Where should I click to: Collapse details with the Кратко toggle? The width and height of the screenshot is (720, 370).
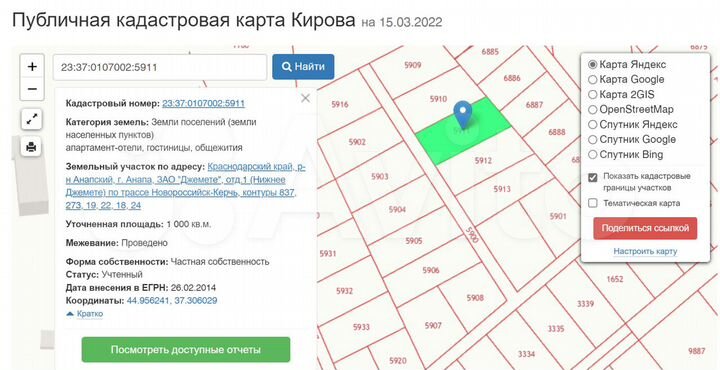[x=85, y=314]
